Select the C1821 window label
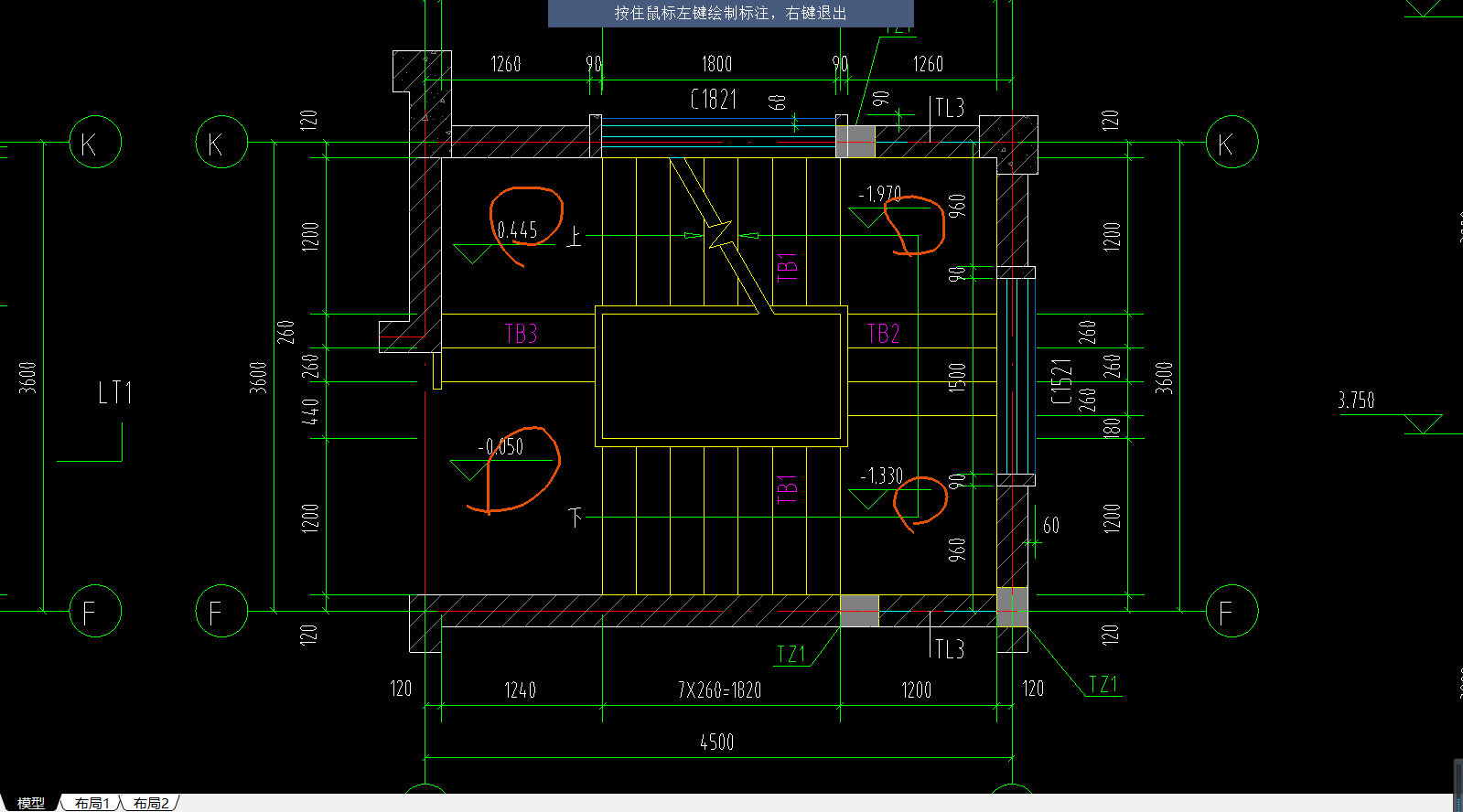This screenshot has height=812, width=1463. [714, 99]
